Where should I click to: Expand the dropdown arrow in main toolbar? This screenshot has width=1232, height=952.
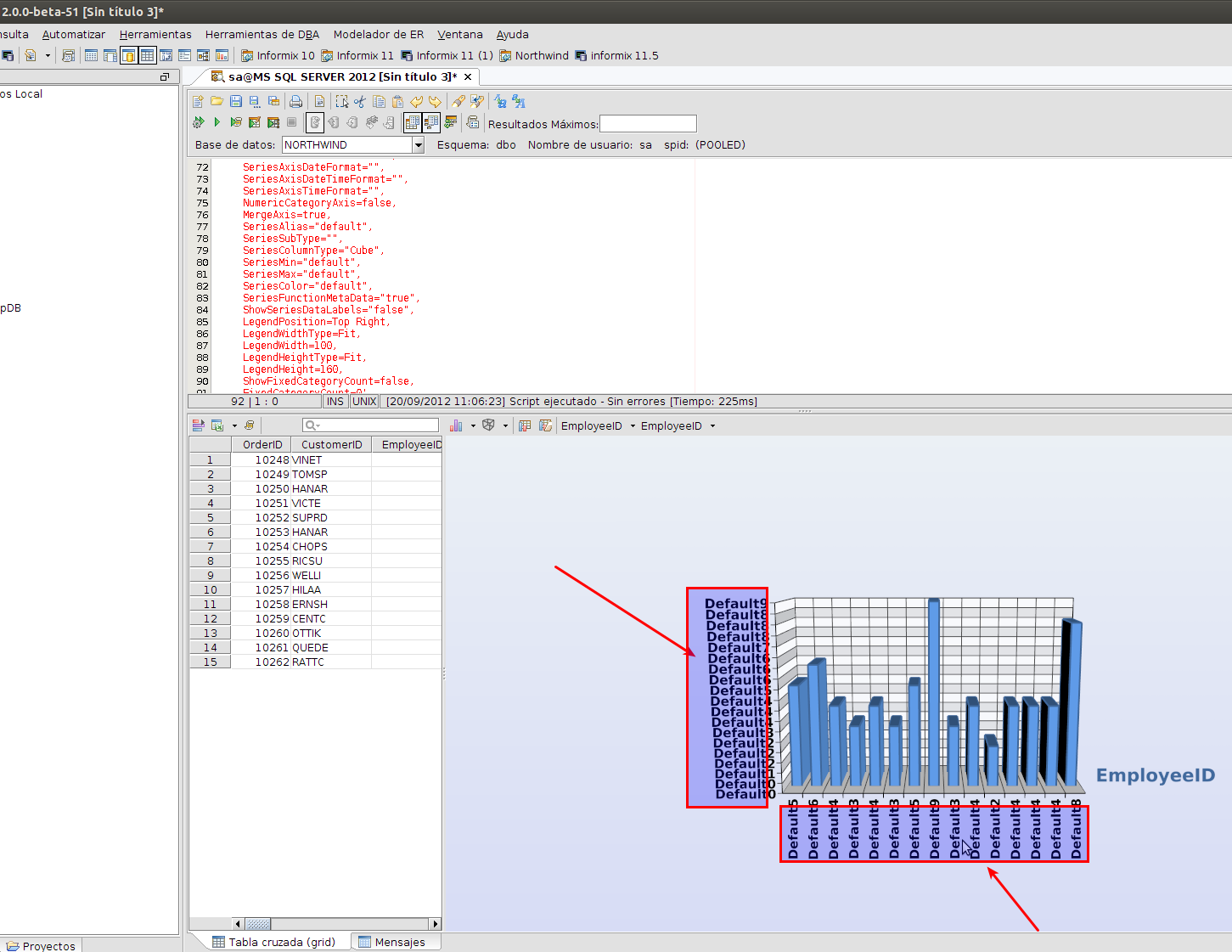(x=48, y=56)
